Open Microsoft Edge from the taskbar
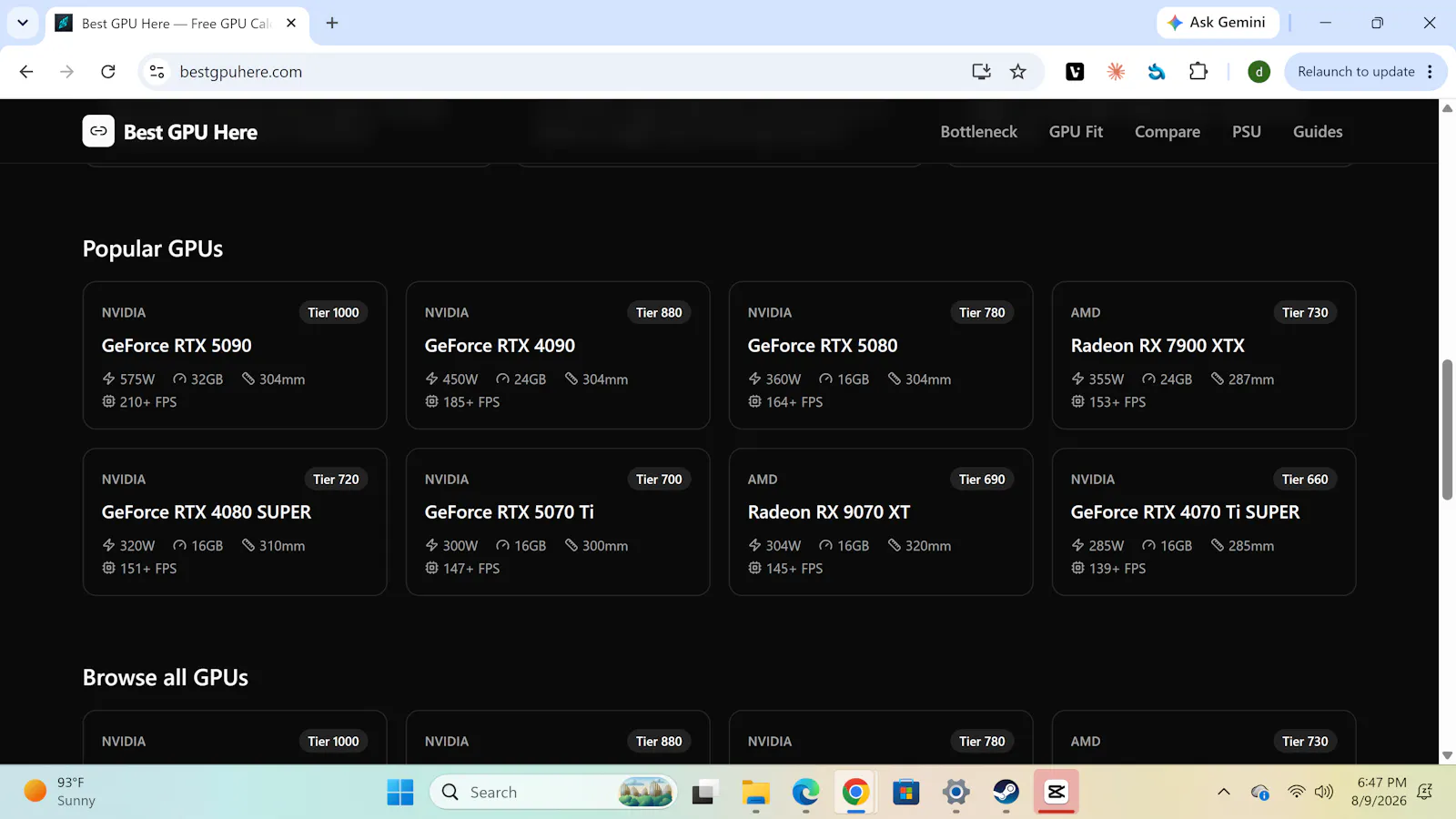Screen dimensions: 1456x819 click(805, 792)
